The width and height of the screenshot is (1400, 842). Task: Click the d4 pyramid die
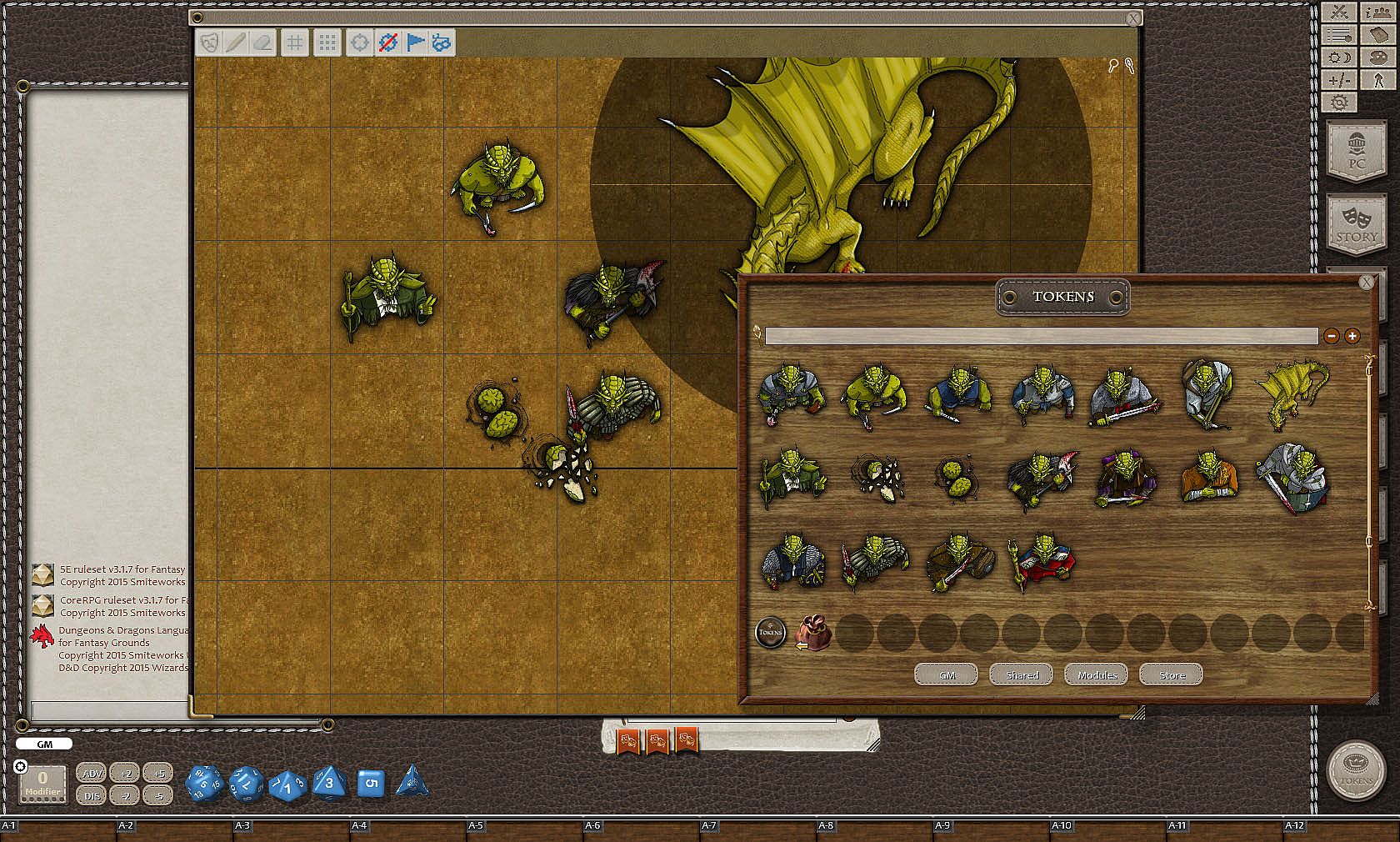tap(412, 781)
